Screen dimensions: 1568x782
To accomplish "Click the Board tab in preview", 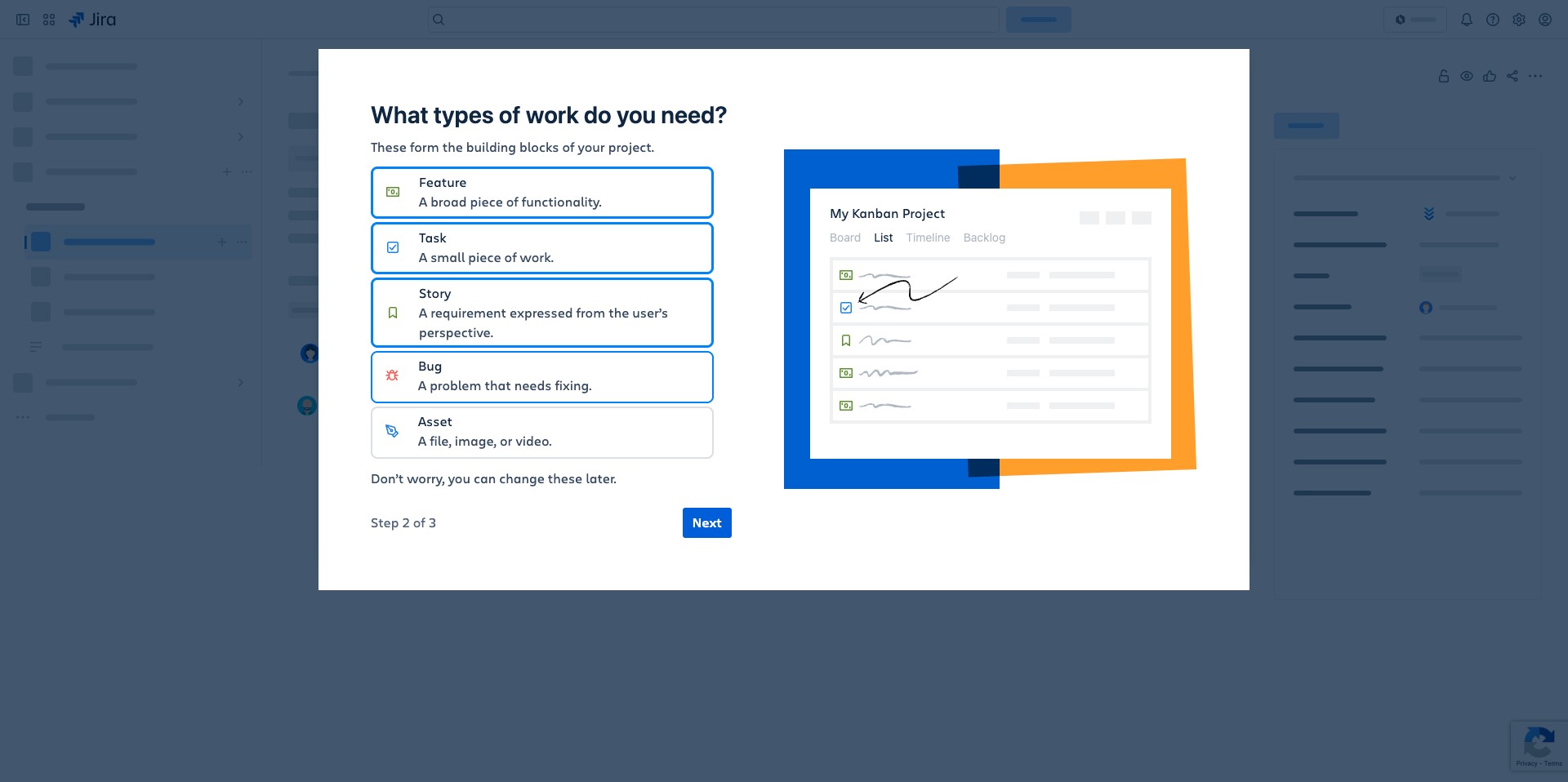I will (x=845, y=238).
